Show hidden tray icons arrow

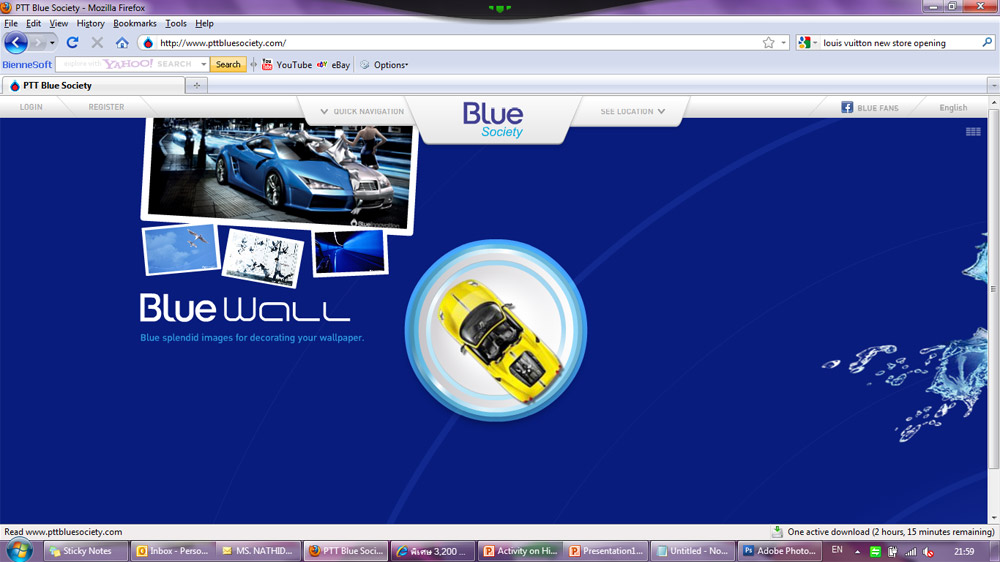858,552
